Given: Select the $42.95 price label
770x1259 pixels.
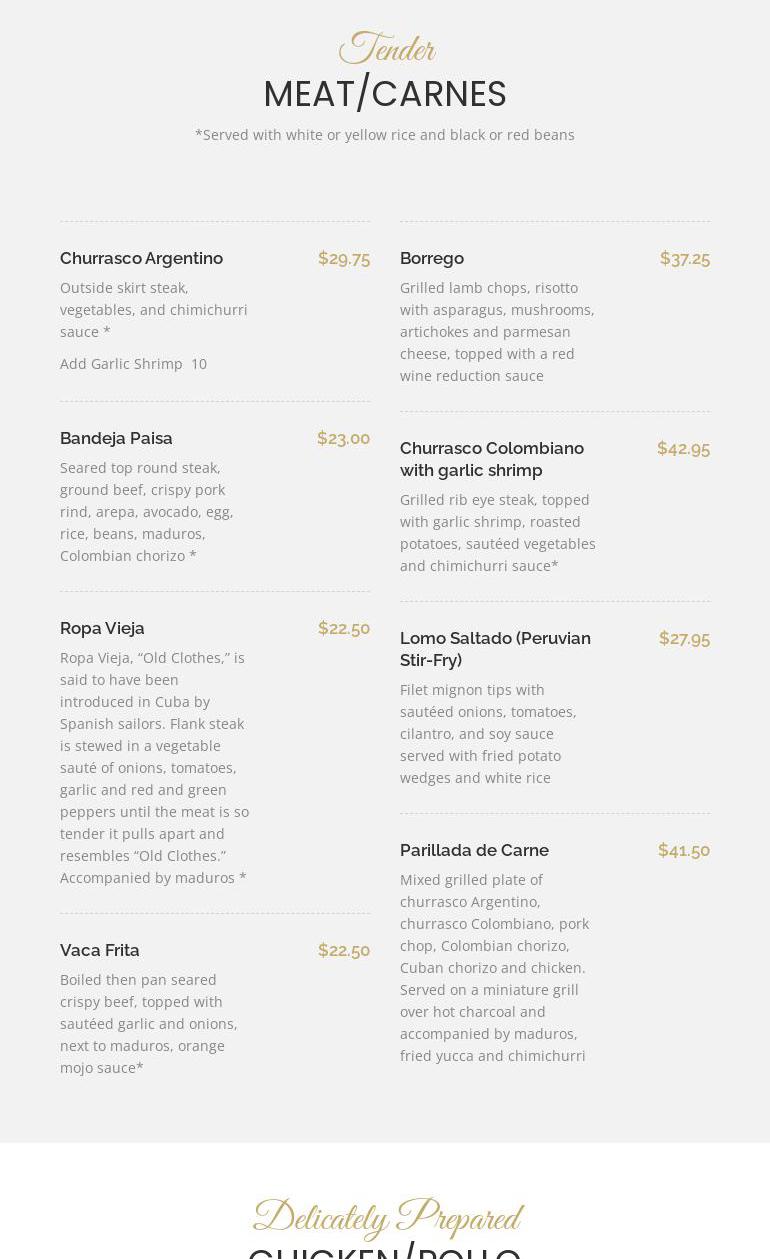Looking at the screenshot, I should point(683,448).
